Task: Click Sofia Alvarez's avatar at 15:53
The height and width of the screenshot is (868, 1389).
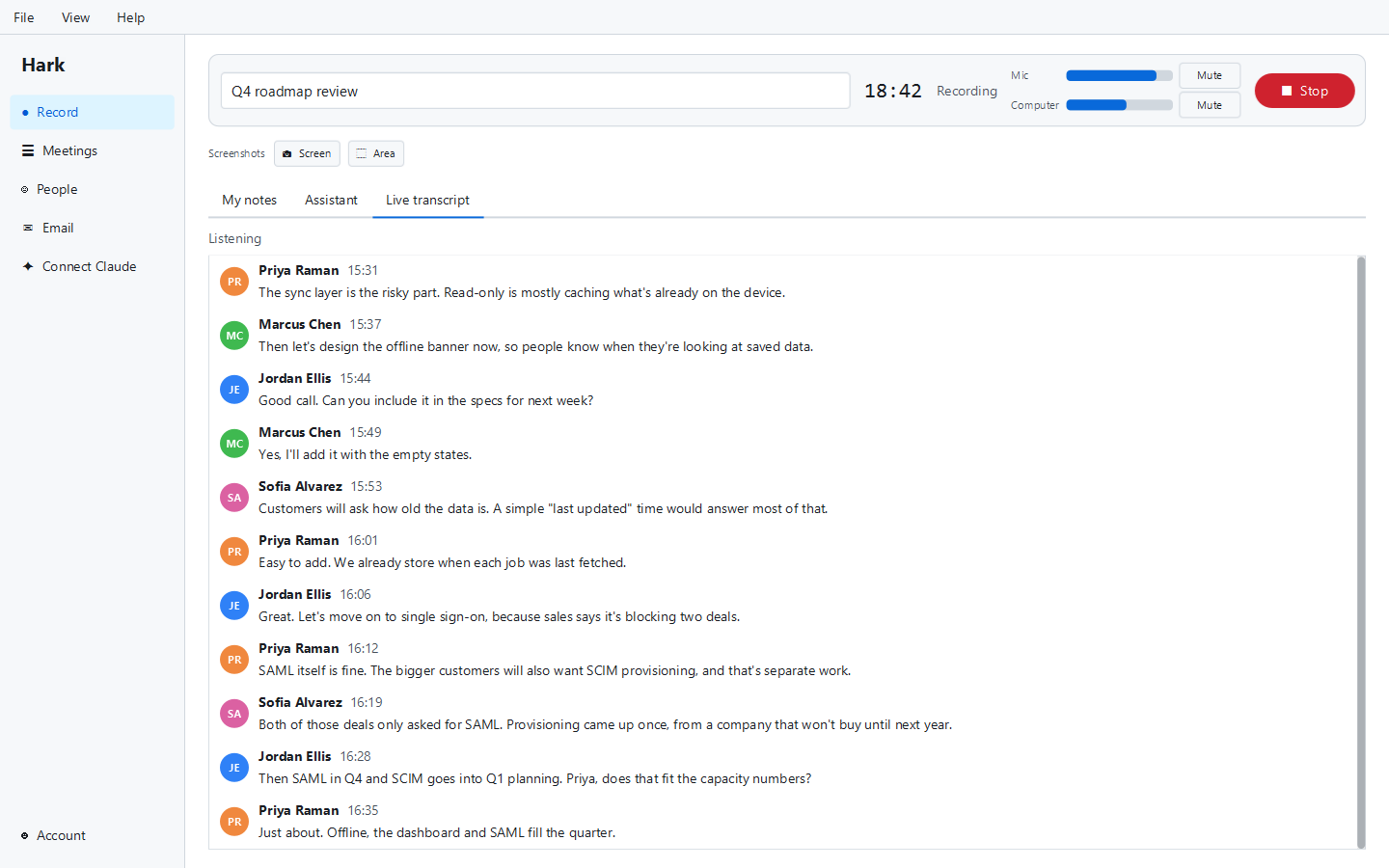Action: pos(234,498)
